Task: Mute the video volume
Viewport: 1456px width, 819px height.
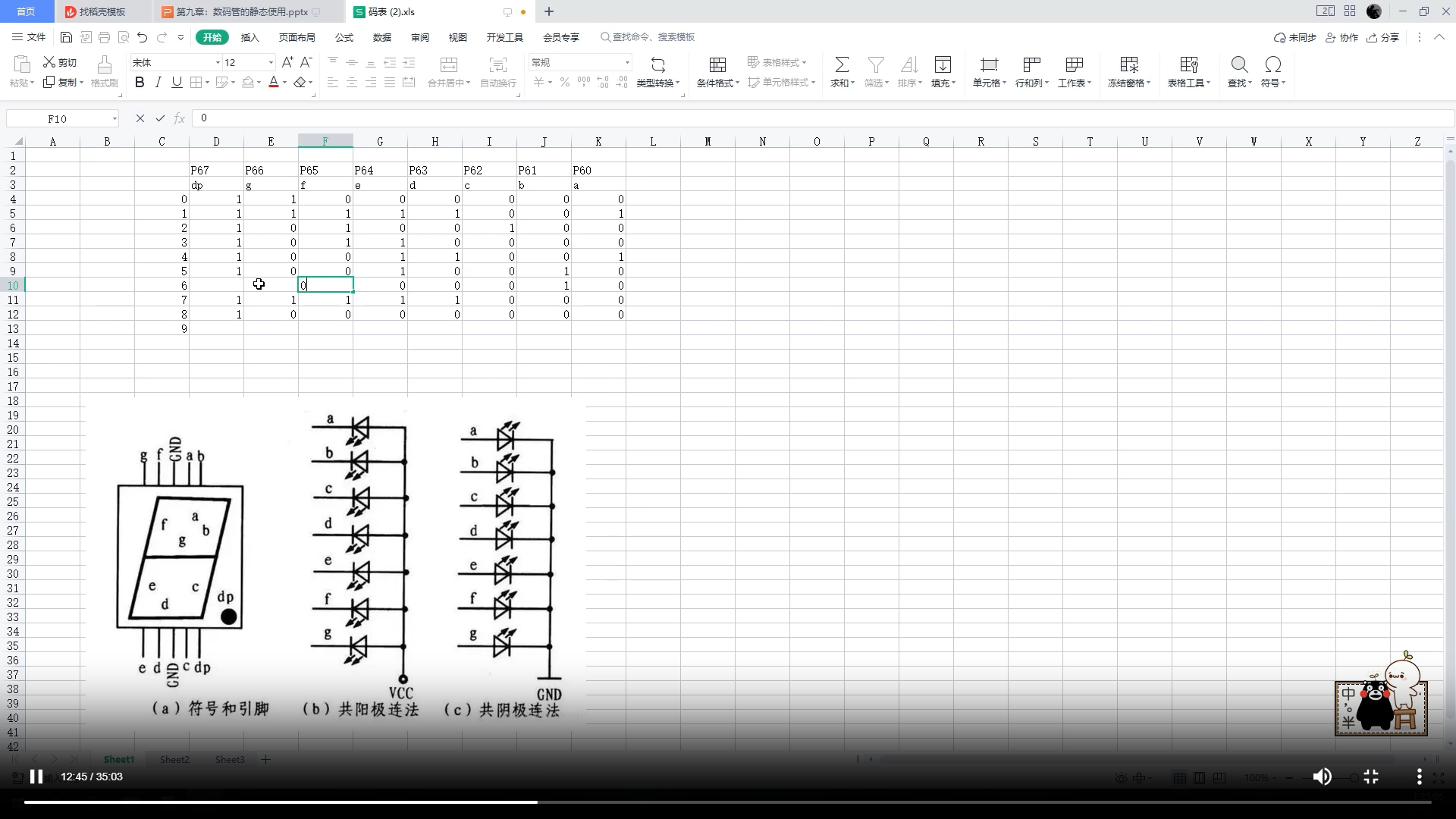Action: [1322, 777]
